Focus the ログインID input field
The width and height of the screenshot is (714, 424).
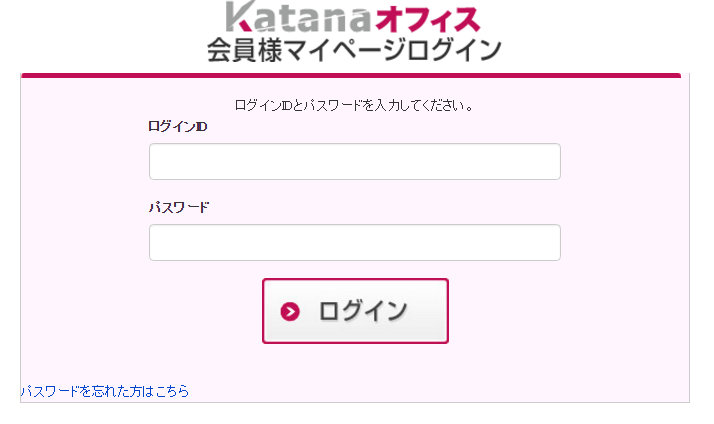[354, 162]
